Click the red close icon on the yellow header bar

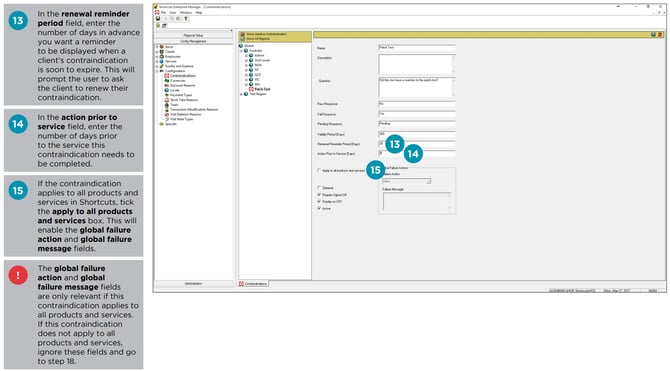[x=660, y=34]
